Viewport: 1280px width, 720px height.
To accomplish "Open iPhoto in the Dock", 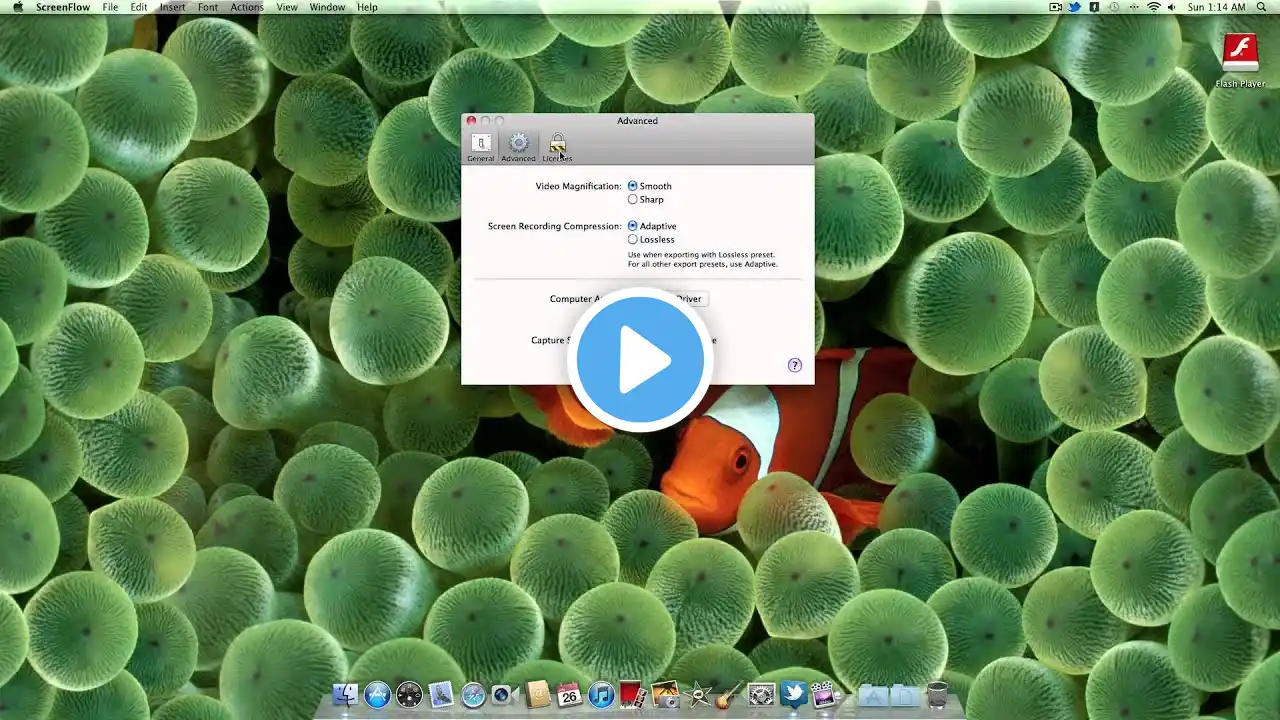I will pyautogui.click(x=664, y=695).
